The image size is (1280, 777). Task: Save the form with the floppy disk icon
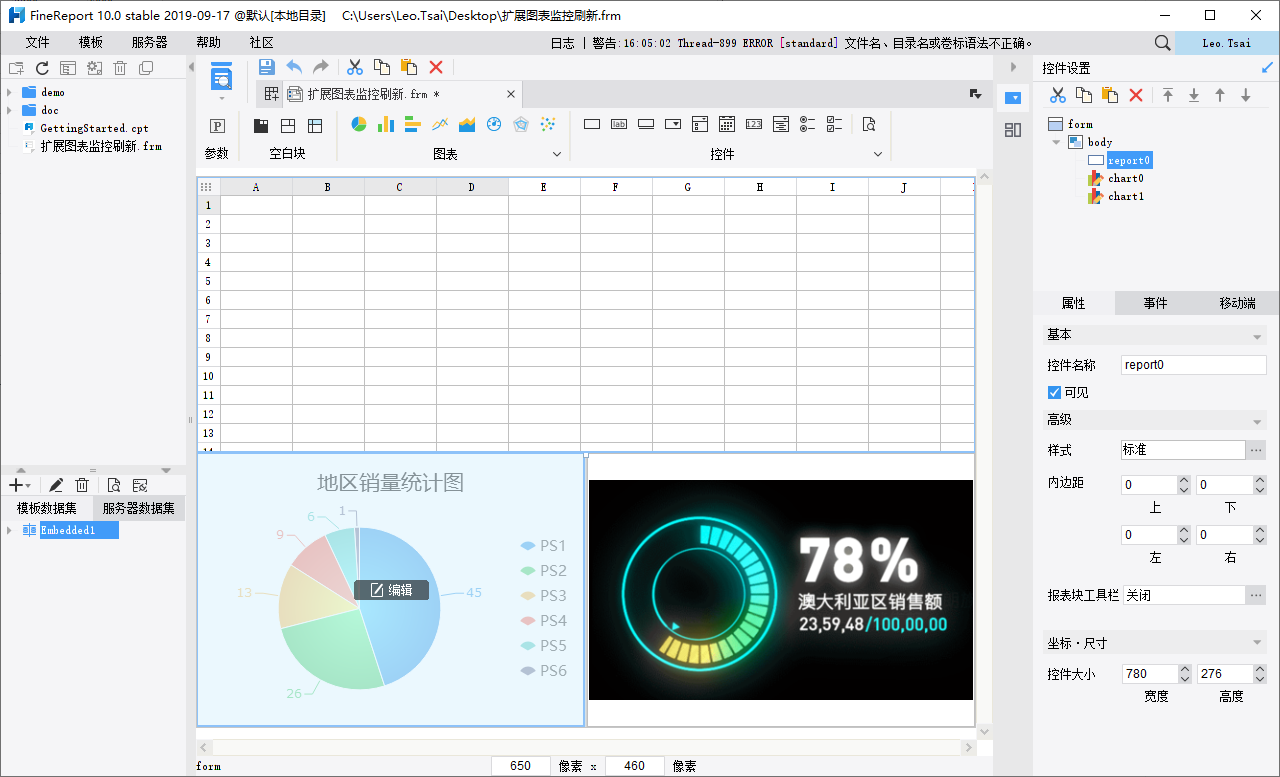(267, 67)
